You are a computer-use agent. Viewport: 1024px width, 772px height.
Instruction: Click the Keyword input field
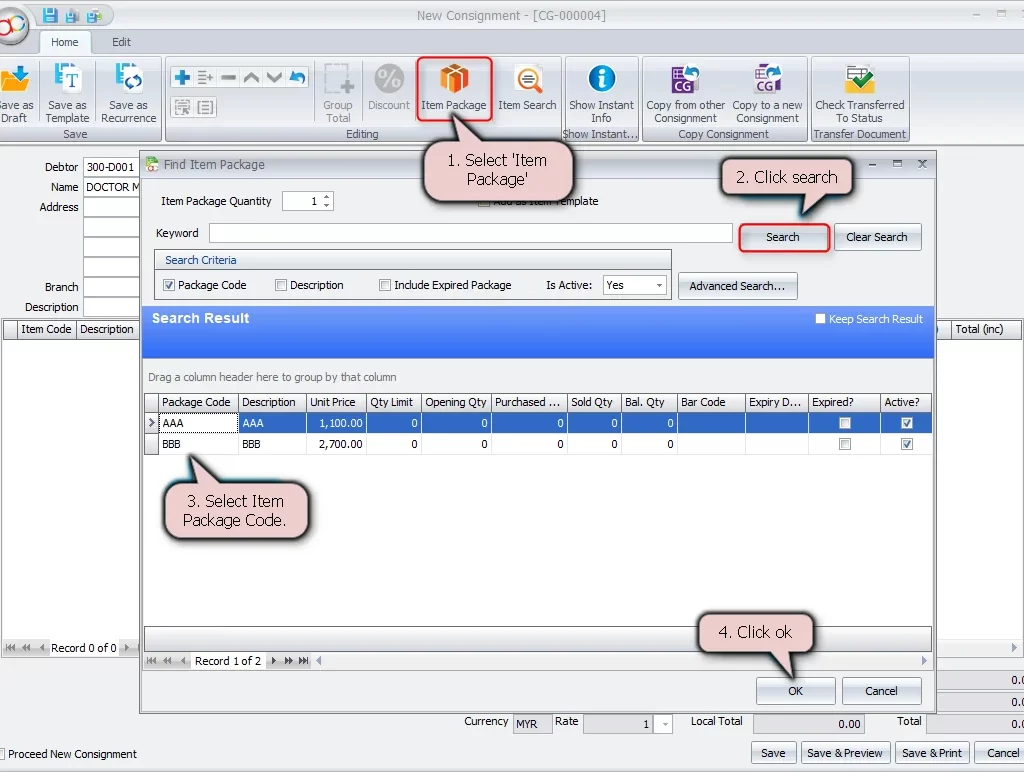click(470, 233)
